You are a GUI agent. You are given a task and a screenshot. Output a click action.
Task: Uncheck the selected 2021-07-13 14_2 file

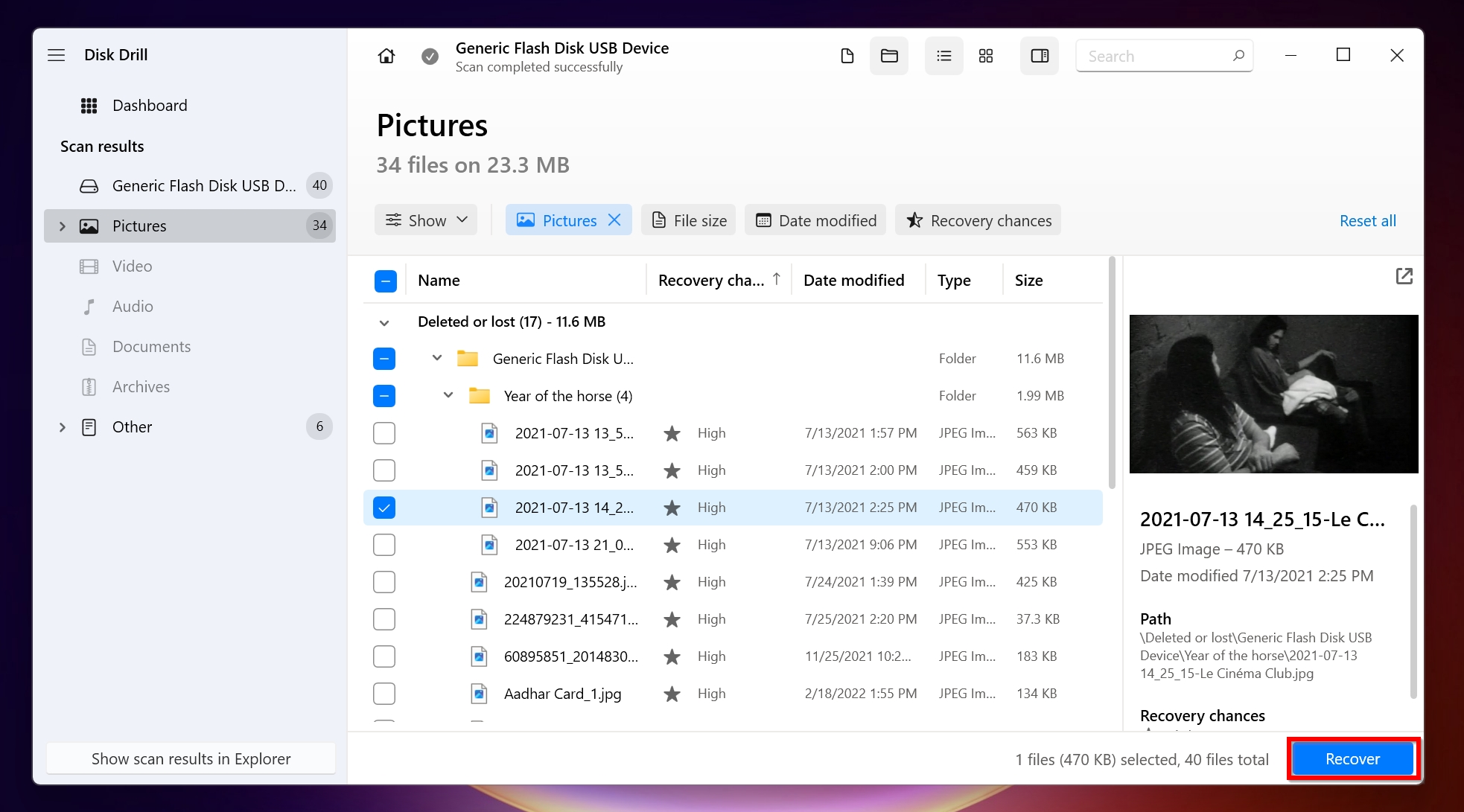[x=384, y=508]
